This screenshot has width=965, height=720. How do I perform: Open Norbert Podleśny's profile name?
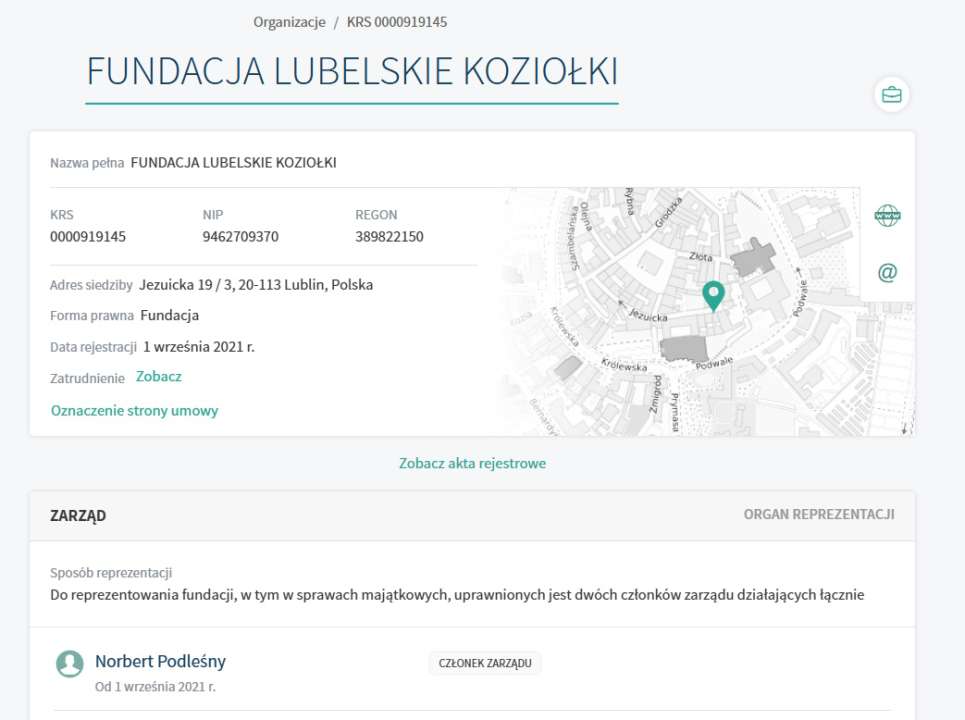[x=160, y=661]
